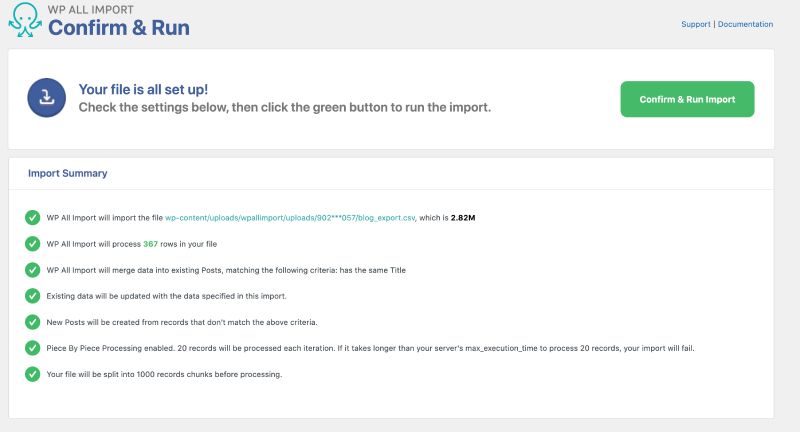Click the green checkmark beside the import file line

coord(33,217)
